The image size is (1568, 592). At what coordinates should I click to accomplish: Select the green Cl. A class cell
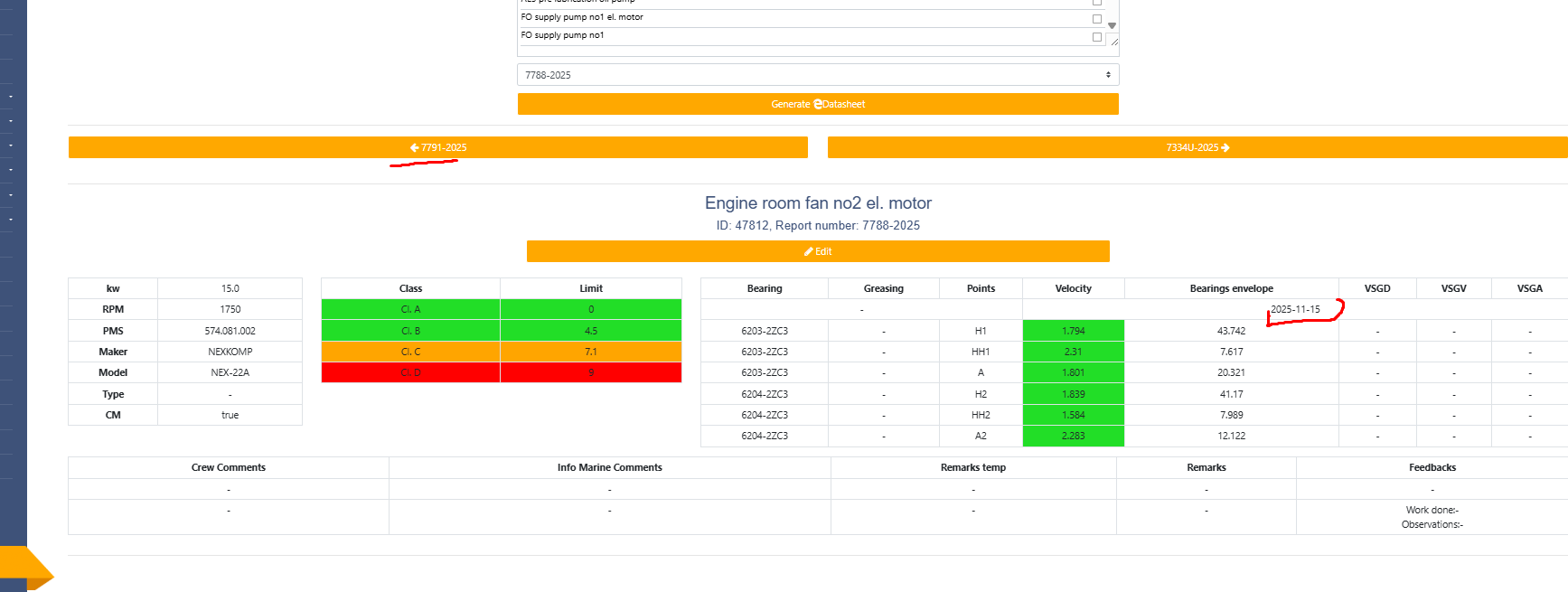pyautogui.click(x=410, y=309)
